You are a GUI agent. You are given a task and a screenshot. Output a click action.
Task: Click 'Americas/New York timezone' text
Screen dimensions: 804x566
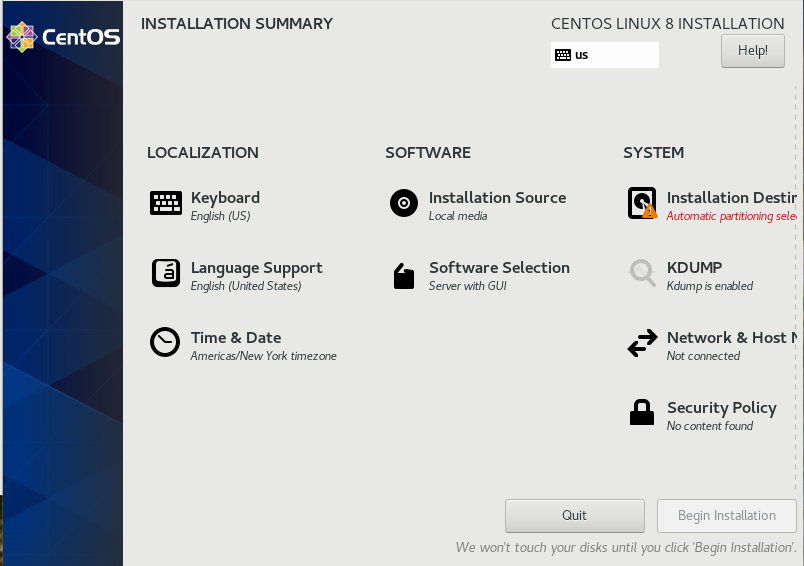pyautogui.click(x=264, y=356)
